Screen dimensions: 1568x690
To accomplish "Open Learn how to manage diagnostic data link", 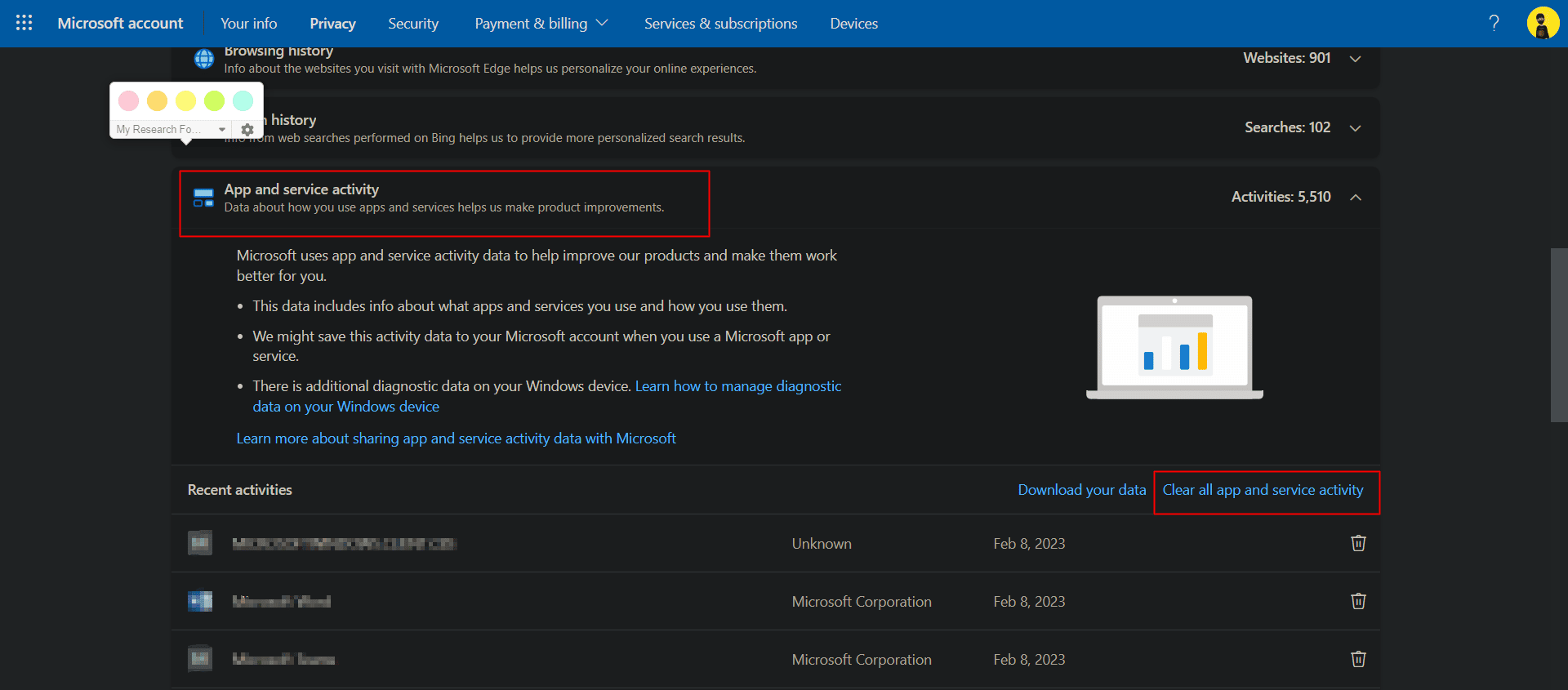I will tap(738, 386).
